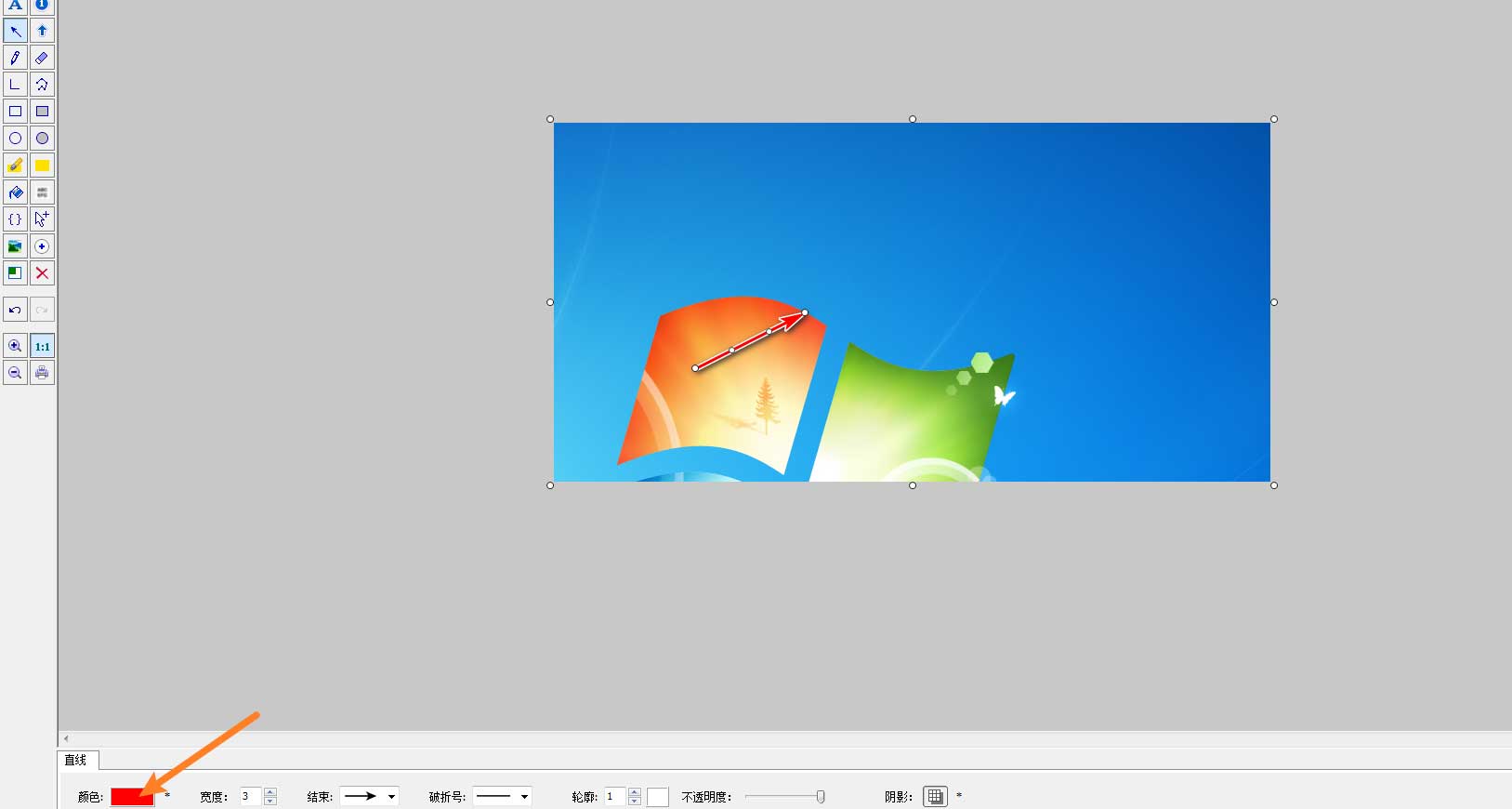The width and height of the screenshot is (1512, 809).
Task: Zoom in with the magnifier plus
Action: click(x=15, y=346)
